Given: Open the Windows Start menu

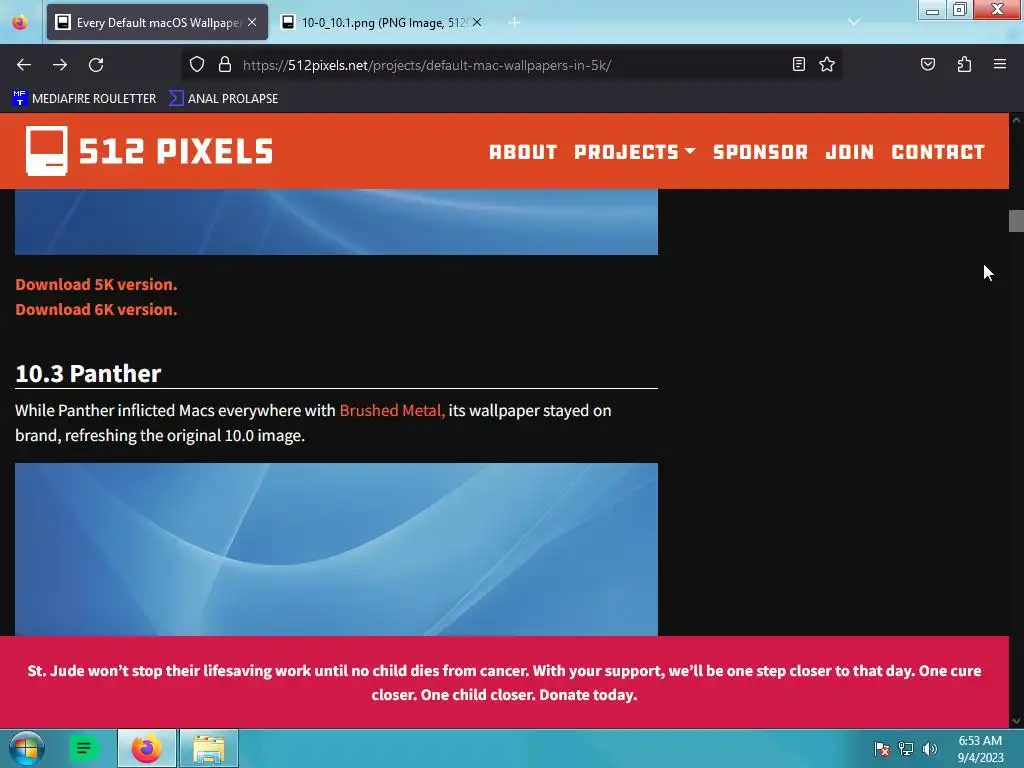Looking at the screenshot, I should coord(26,748).
